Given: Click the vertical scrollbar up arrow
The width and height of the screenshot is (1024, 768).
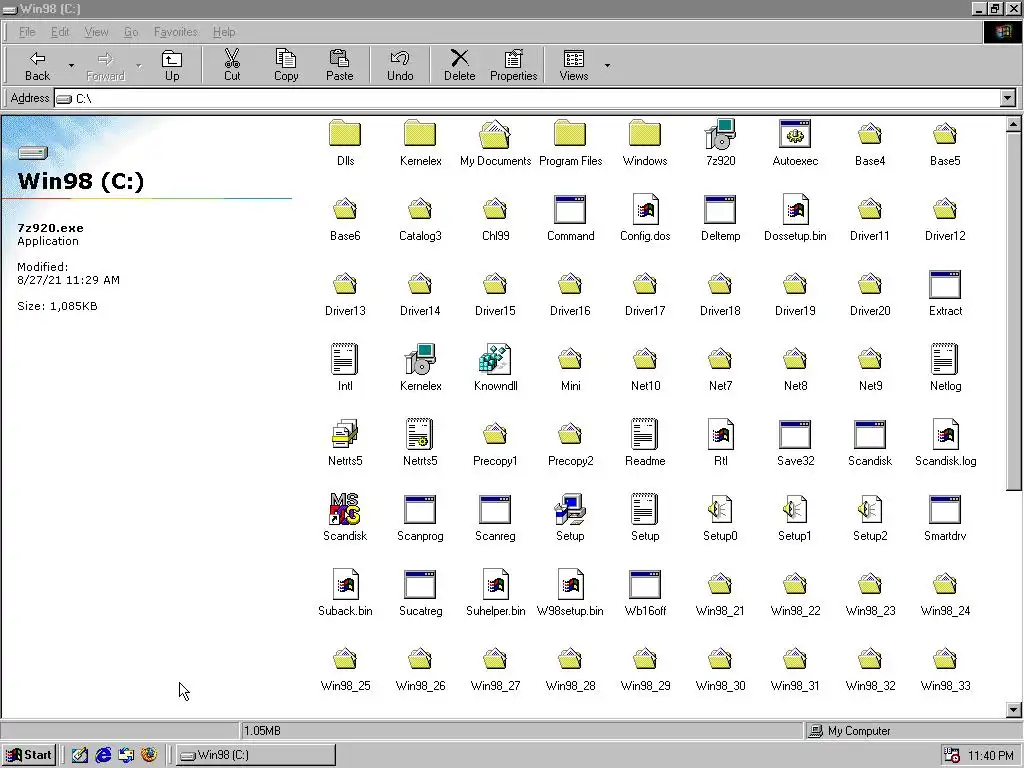Looking at the screenshot, I should [1014, 123].
